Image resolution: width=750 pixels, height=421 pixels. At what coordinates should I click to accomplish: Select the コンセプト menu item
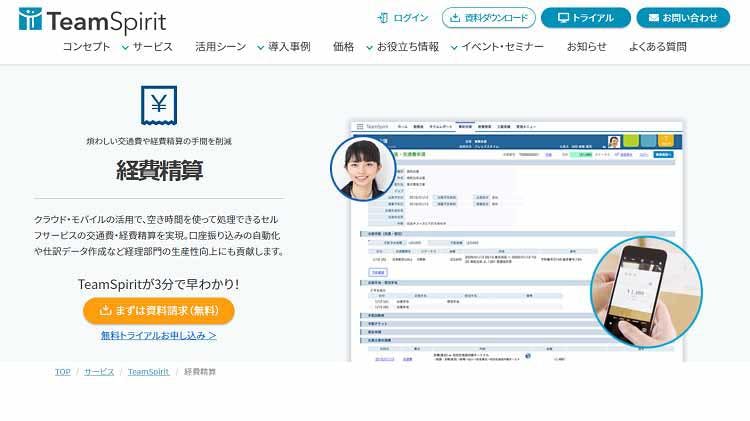[87, 47]
